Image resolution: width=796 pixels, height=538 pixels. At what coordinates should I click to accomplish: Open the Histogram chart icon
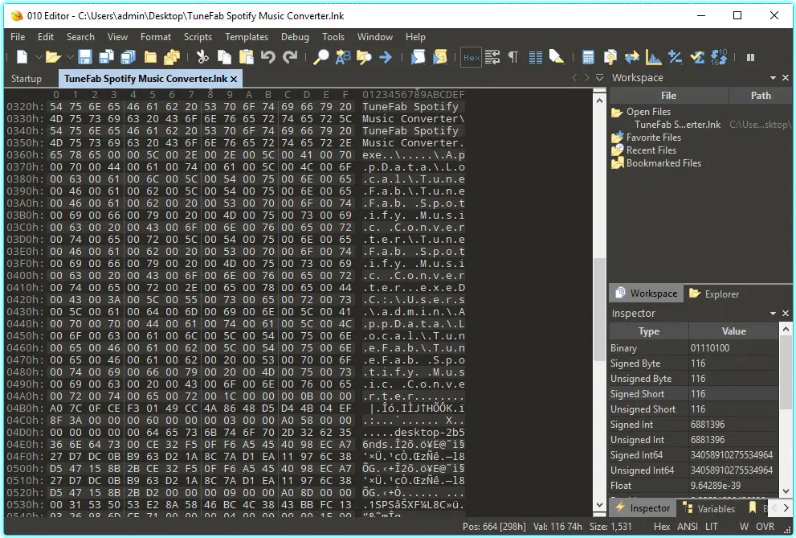coord(653,57)
